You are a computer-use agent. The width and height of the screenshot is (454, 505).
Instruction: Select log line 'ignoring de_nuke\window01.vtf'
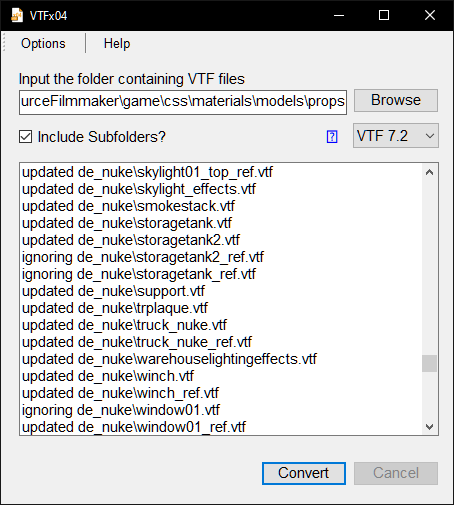[x=121, y=410]
